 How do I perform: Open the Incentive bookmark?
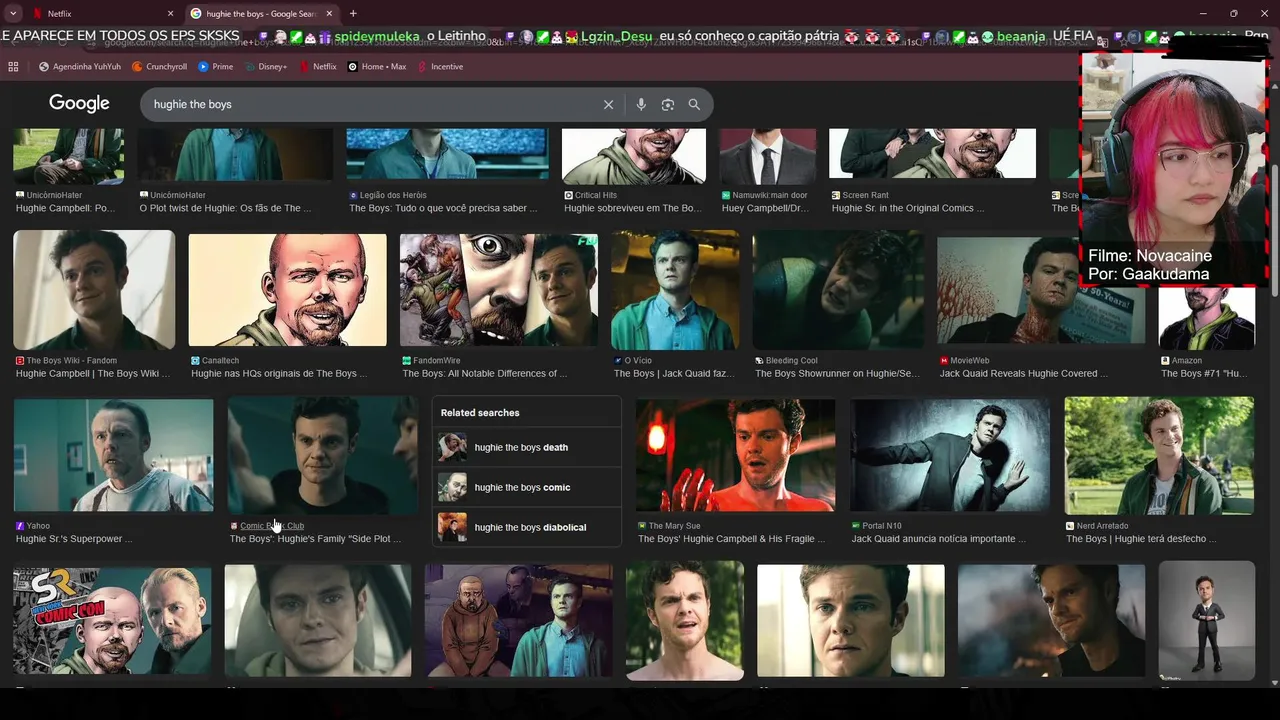(440, 67)
